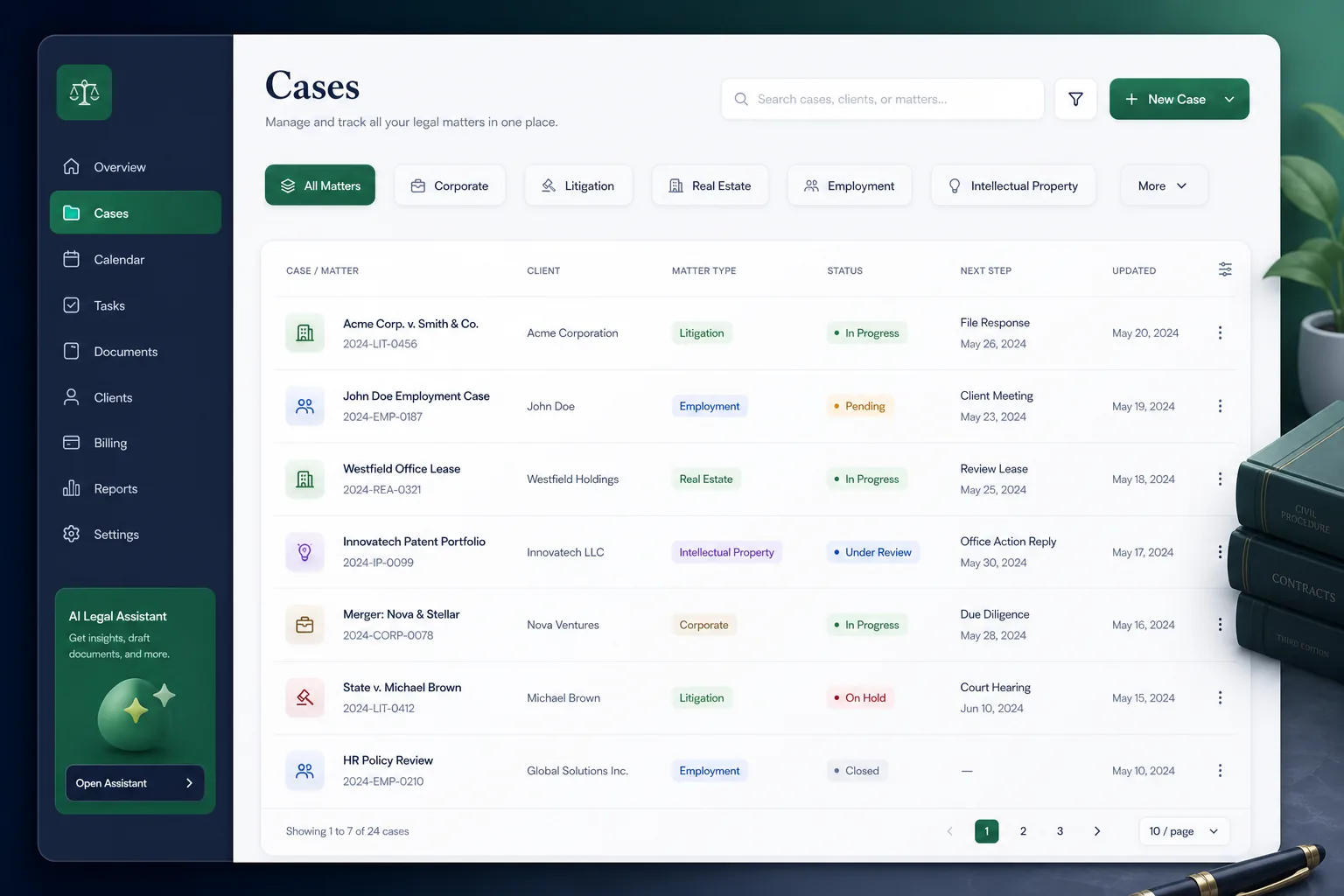Click the scales of justice app logo
The image size is (1344, 896).
tap(84, 92)
